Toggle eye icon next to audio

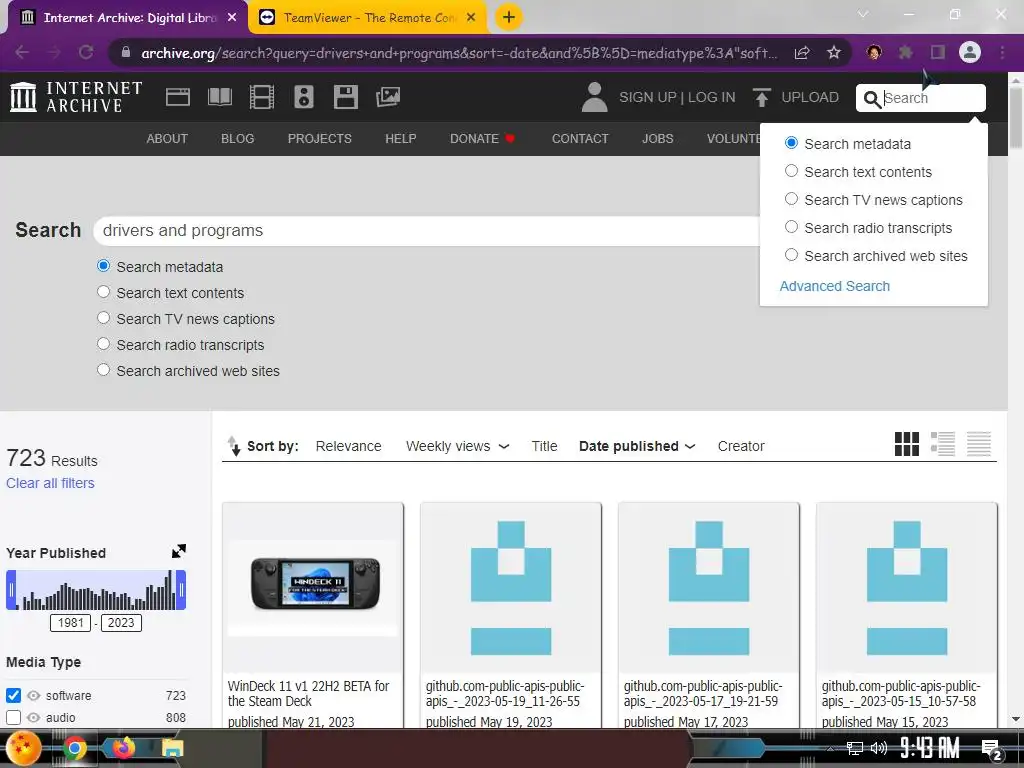click(x=33, y=718)
